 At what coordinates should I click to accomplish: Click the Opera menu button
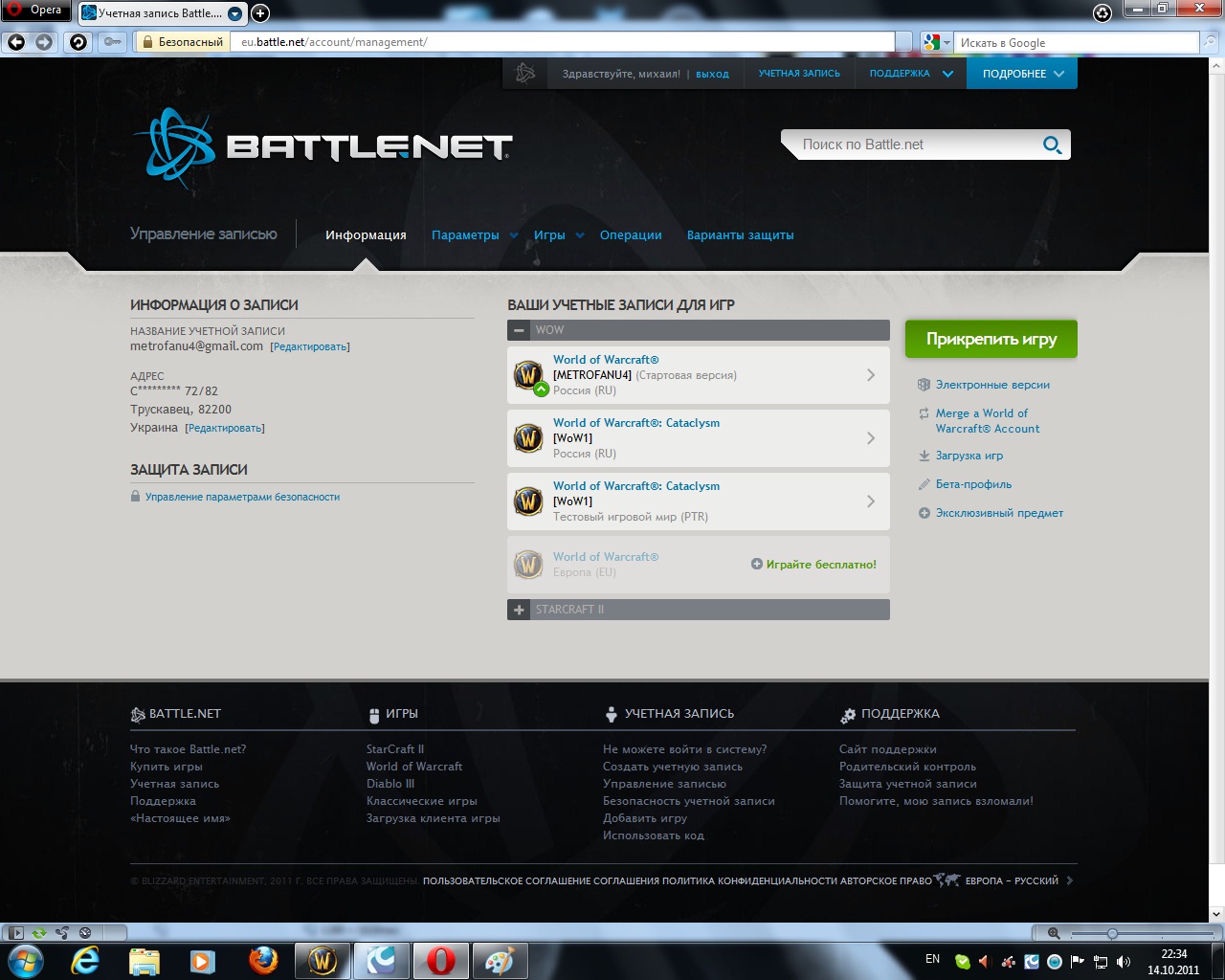tap(35, 11)
